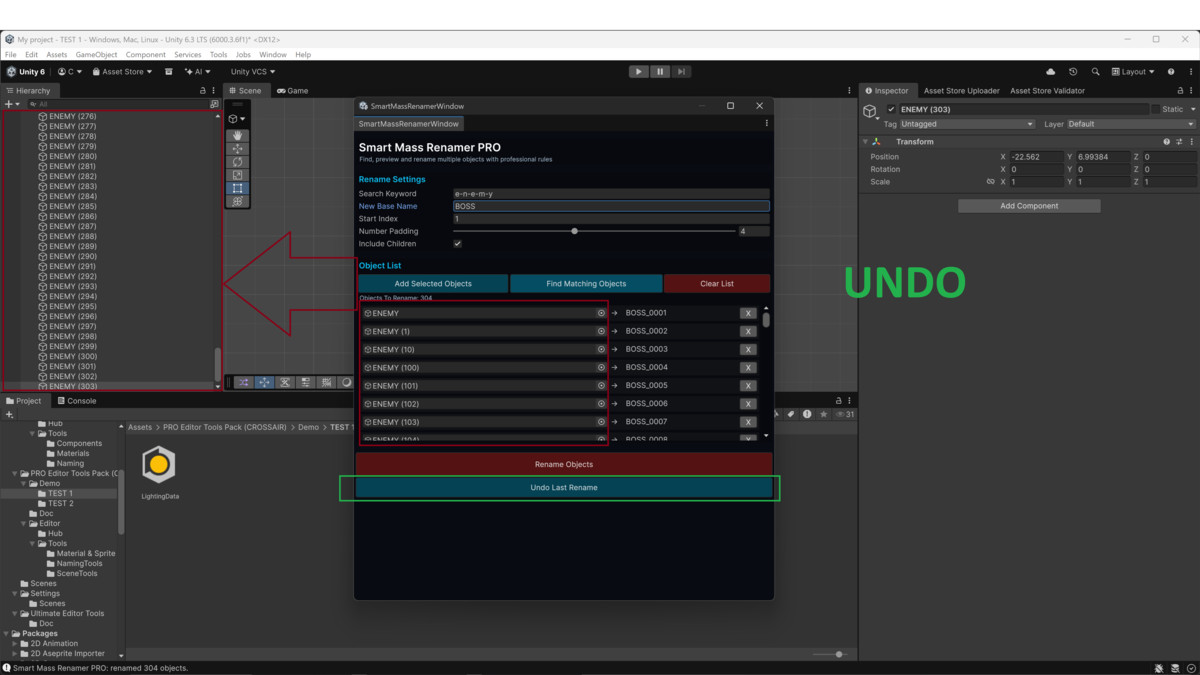Open the Component menu
Viewport: 1200px width, 675px height.
(145, 55)
